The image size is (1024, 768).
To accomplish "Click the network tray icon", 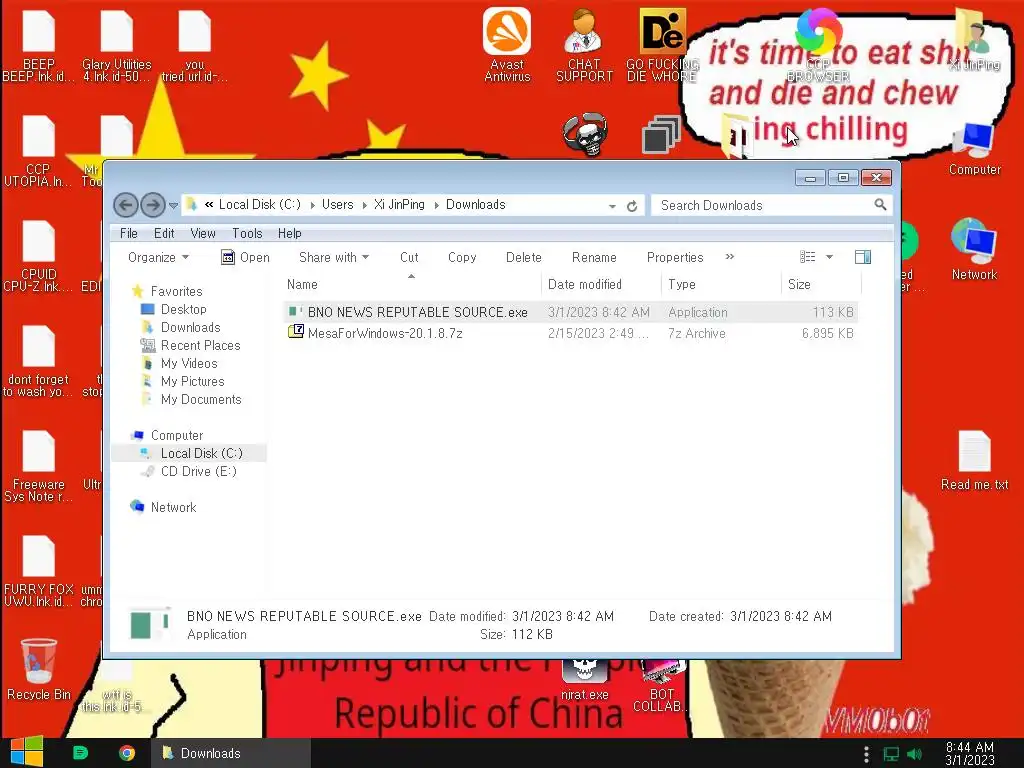I will [891, 754].
